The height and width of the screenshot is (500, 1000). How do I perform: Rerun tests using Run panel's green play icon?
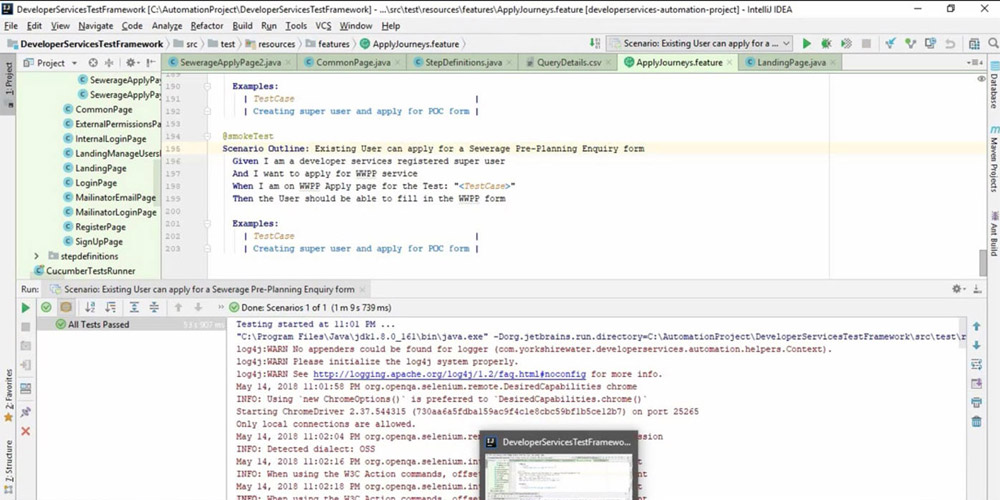click(26, 307)
